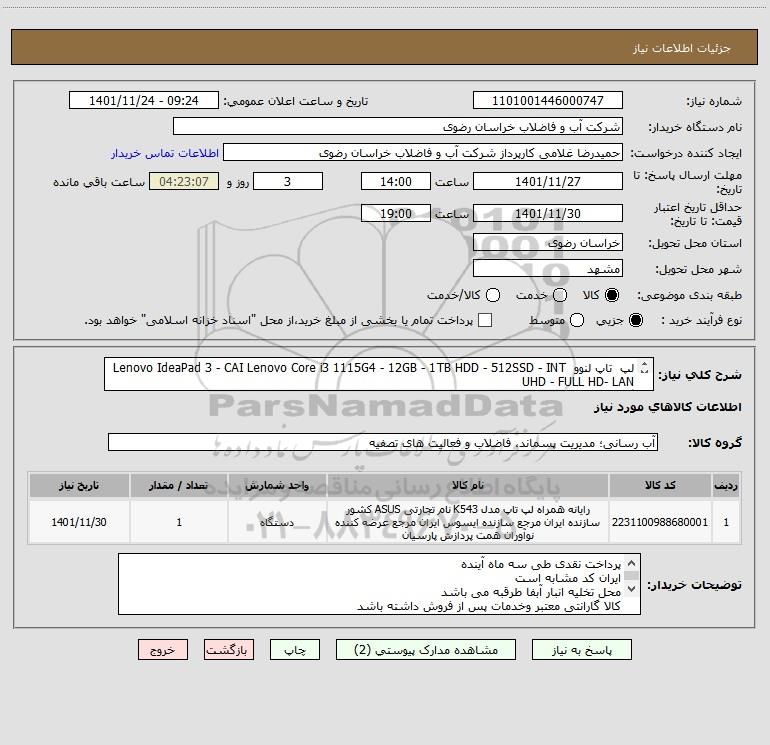
Task: Click the ردیف column header
Action: click(726, 485)
